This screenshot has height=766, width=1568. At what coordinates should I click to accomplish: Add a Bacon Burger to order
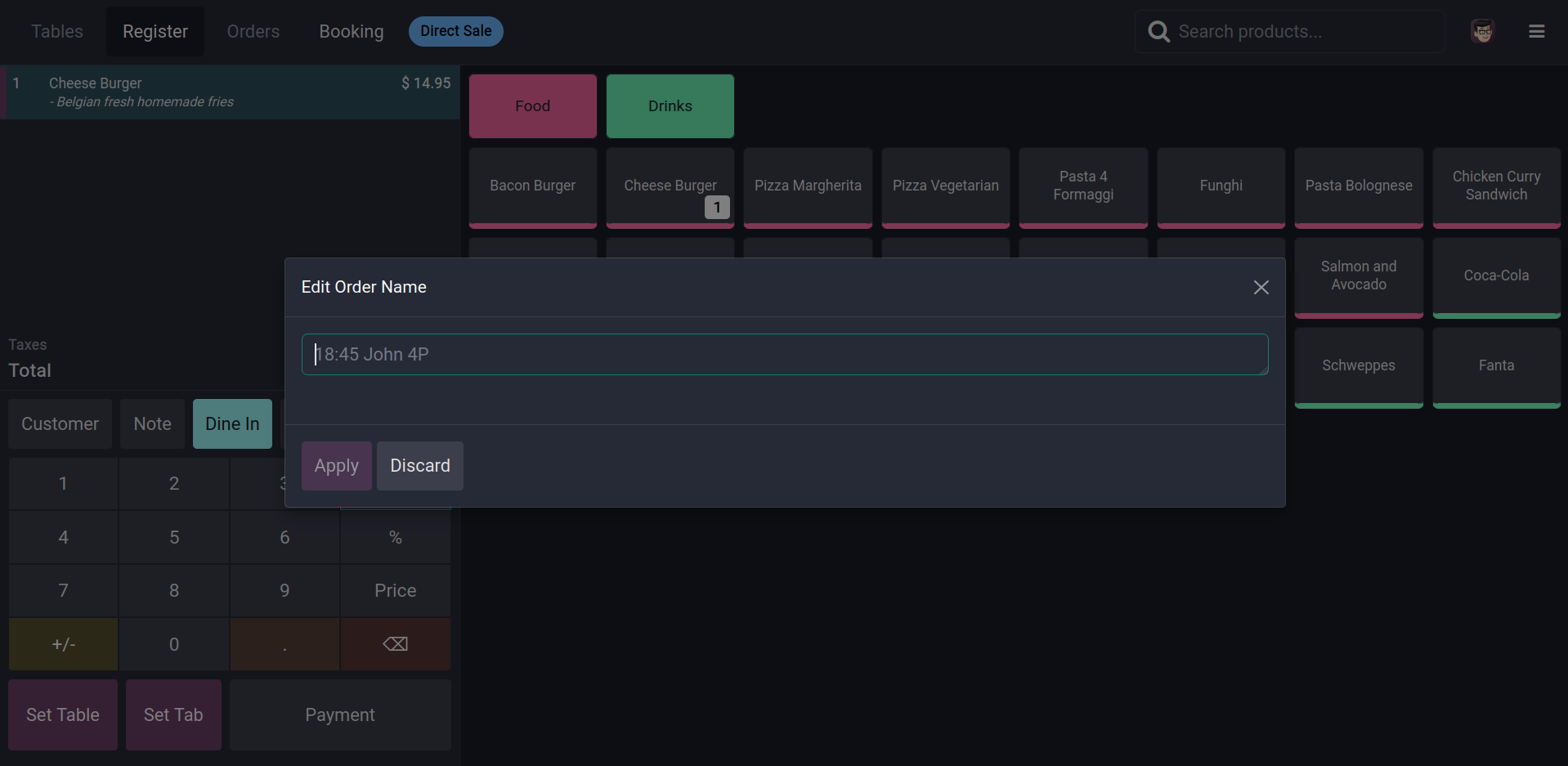532,186
